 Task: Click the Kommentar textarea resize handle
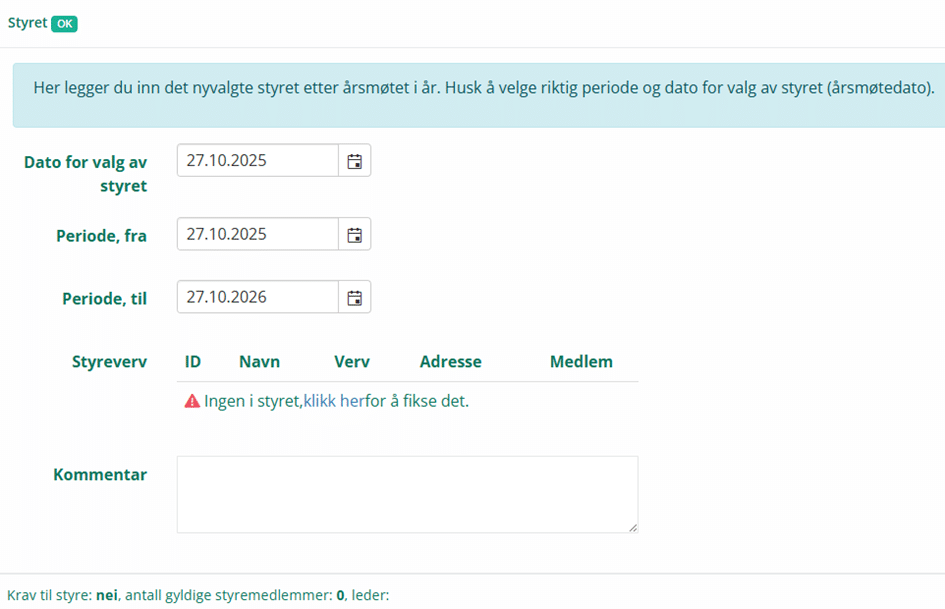coord(632,527)
